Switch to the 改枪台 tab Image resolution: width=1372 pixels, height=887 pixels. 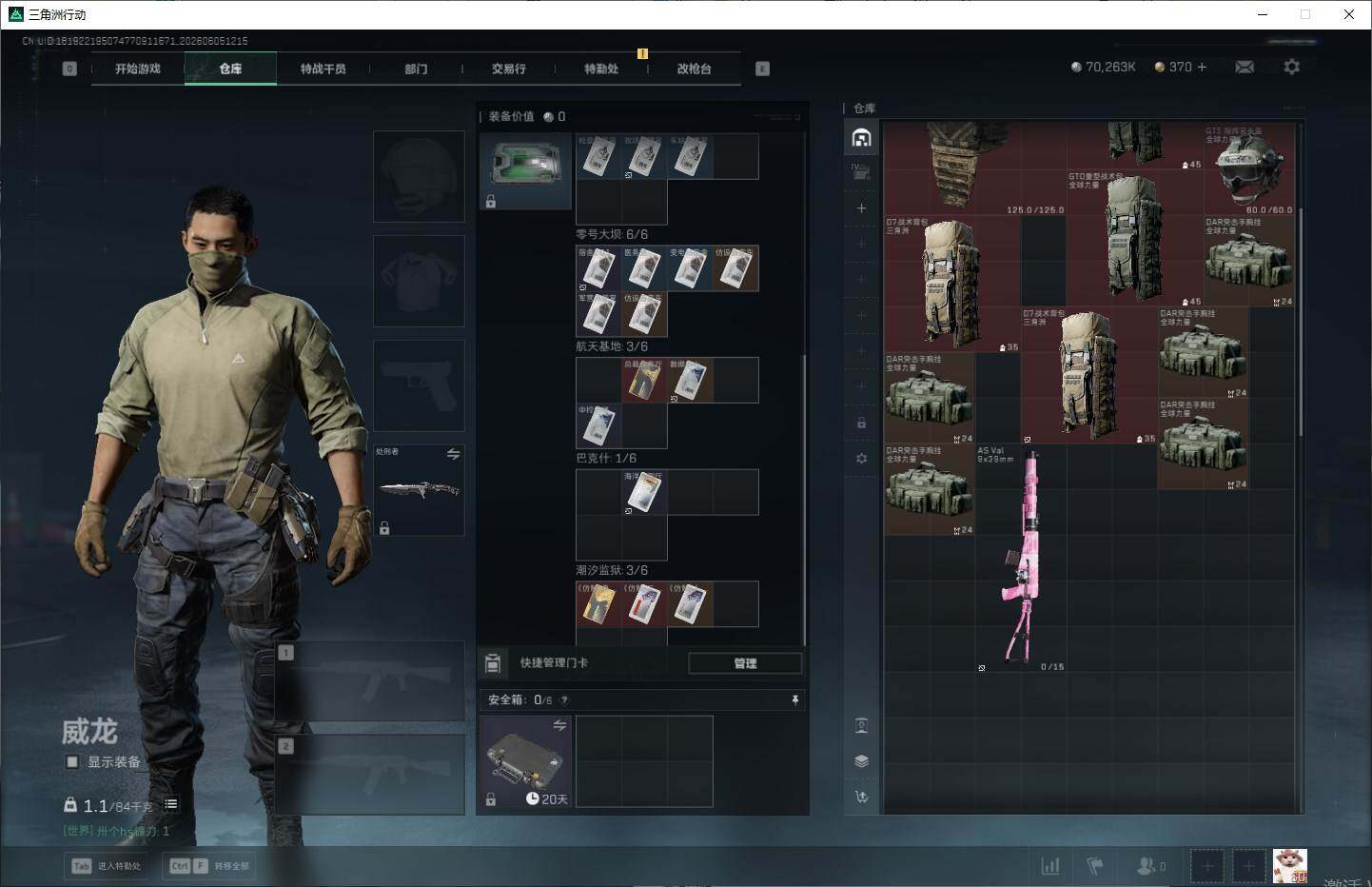694,69
